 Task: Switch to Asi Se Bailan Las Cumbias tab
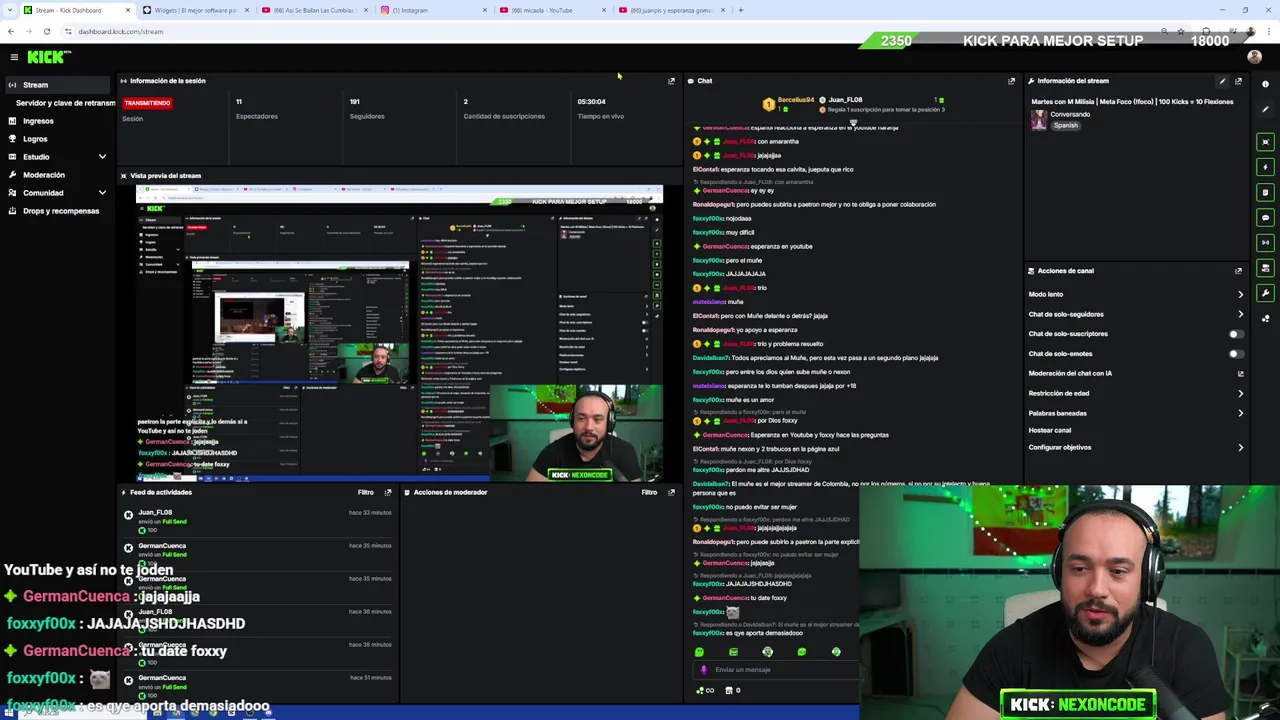315,10
